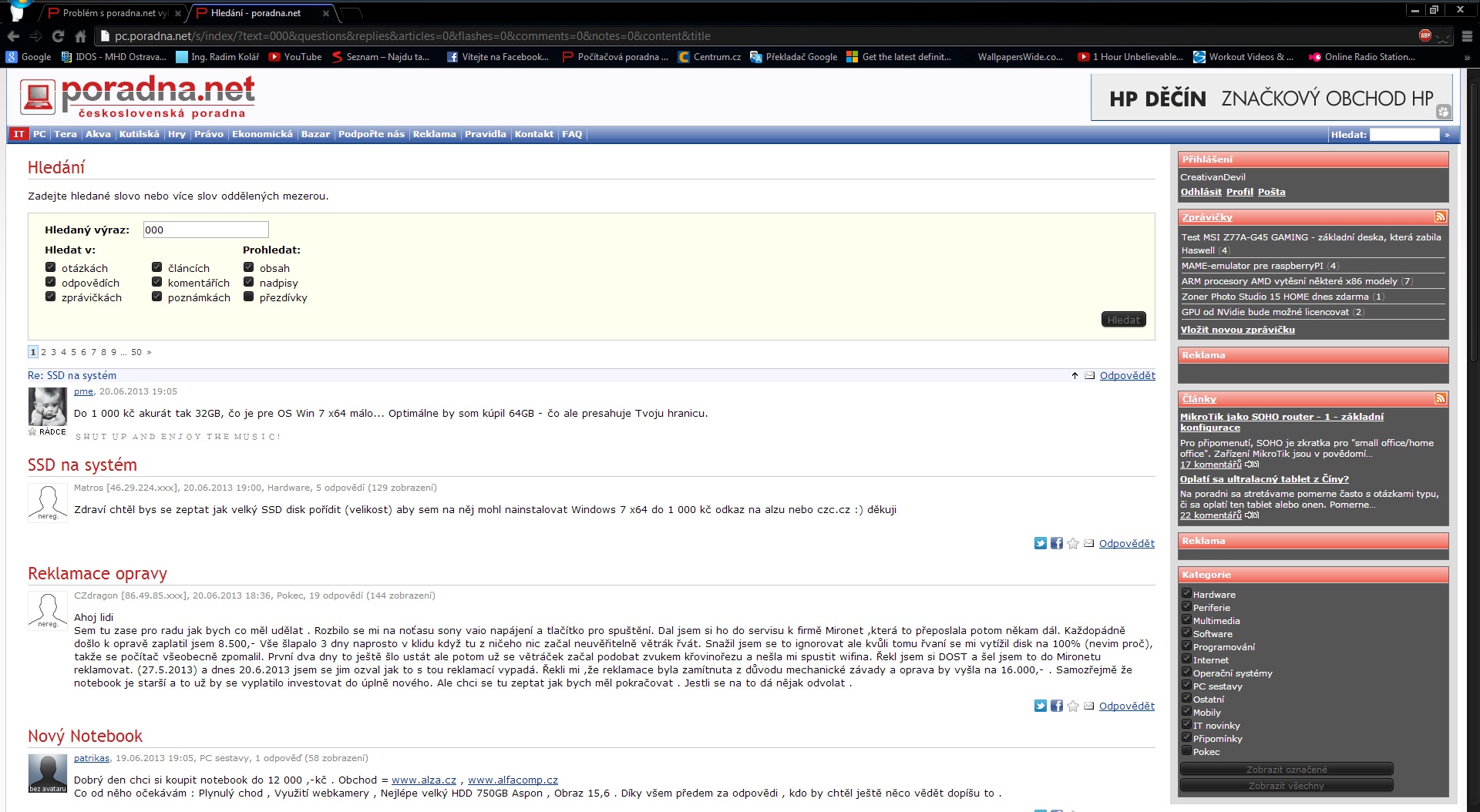Go to results page 50
The width and height of the screenshot is (1480, 812).
pyautogui.click(x=136, y=352)
